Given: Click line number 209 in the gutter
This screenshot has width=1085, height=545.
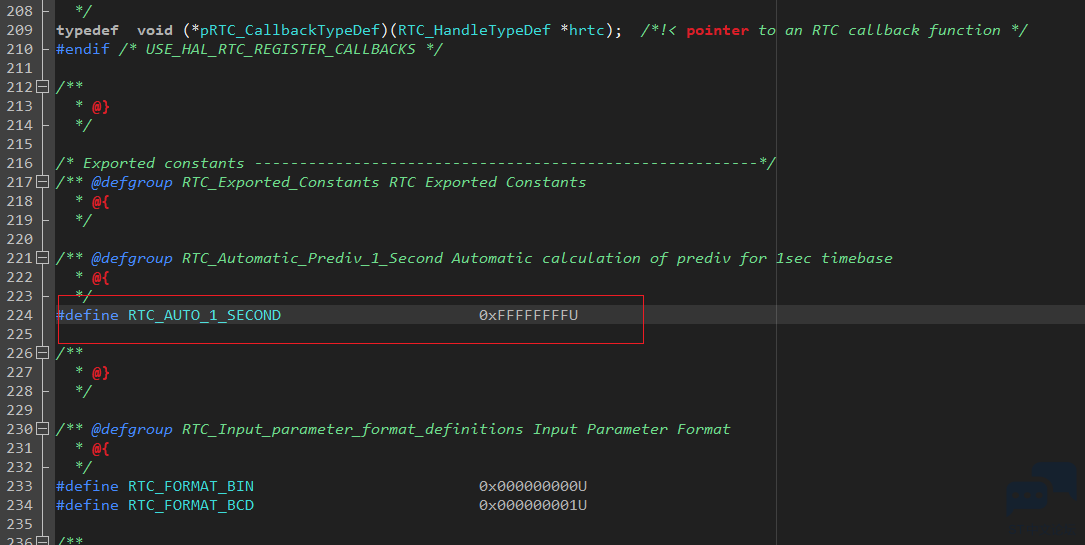Looking at the screenshot, I should [17, 30].
